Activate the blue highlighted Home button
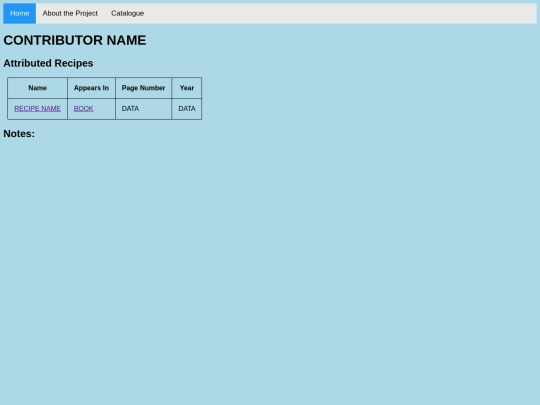Viewport: 540px width, 405px height. click(x=20, y=13)
